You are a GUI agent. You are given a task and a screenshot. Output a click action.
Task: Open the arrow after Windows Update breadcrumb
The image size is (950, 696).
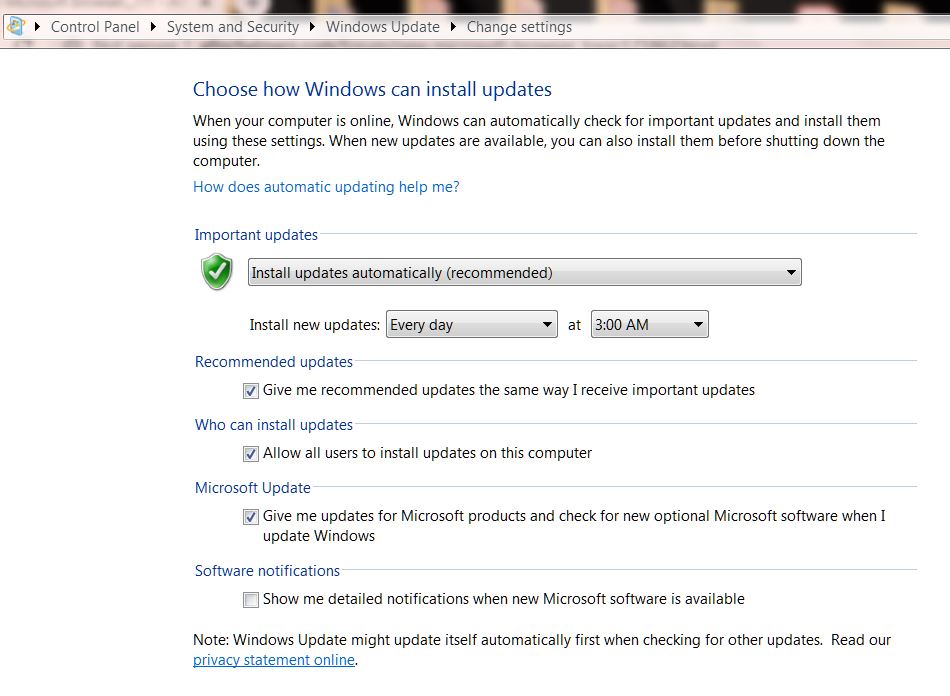pos(453,27)
